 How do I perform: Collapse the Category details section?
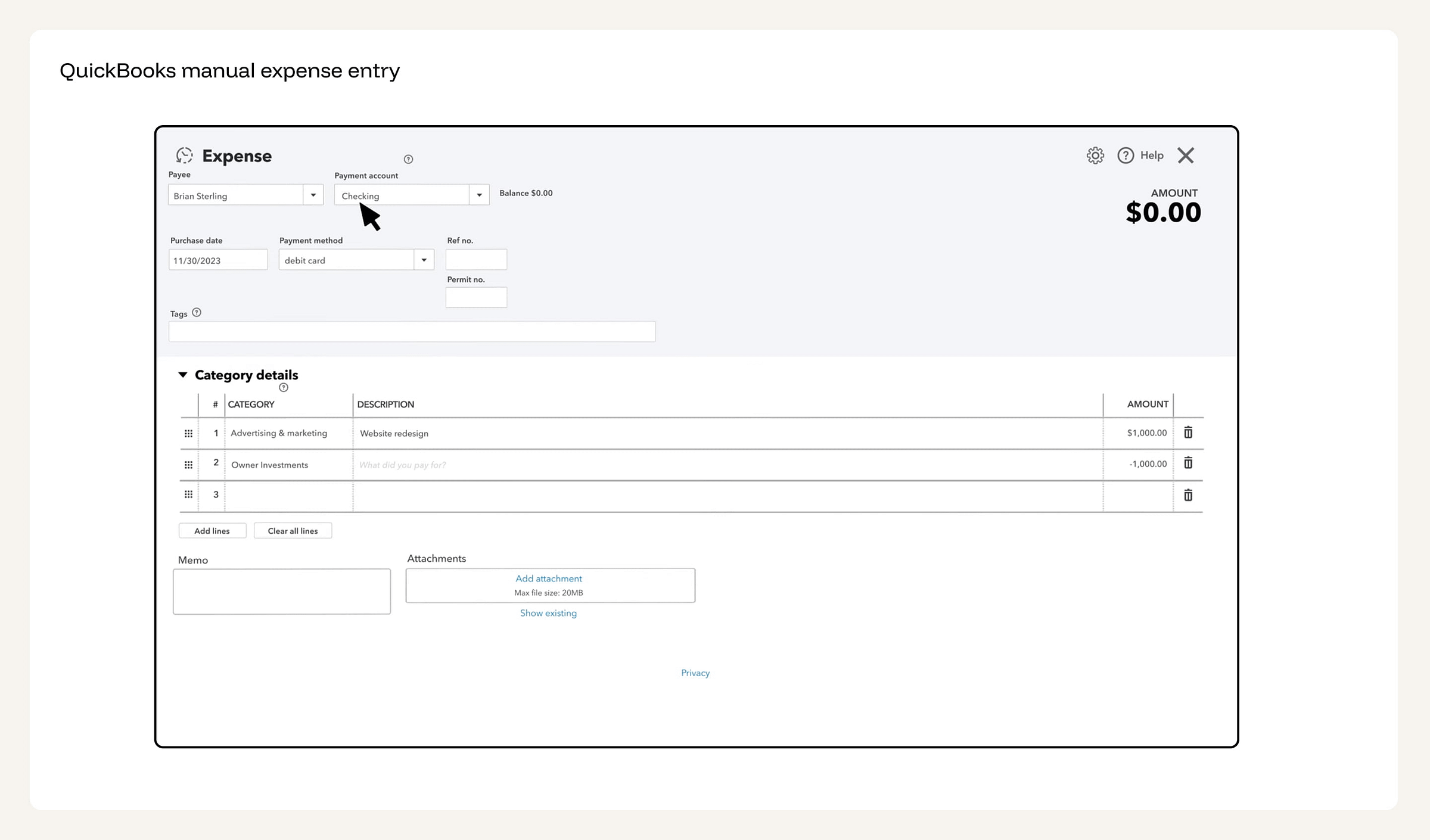point(183,375)
